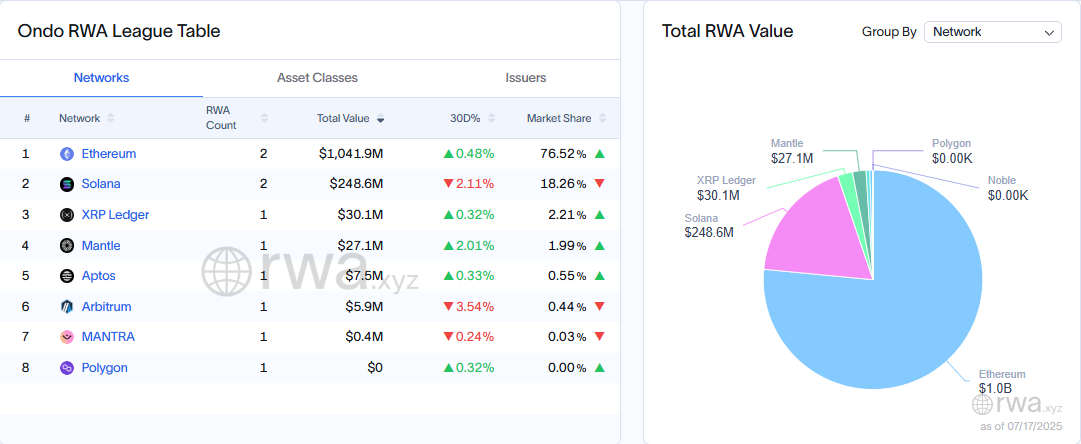The height and width of the screenshot is (444, 1081).
Task: Click the Aptos logo icon
Action: [x=67, y=276]
